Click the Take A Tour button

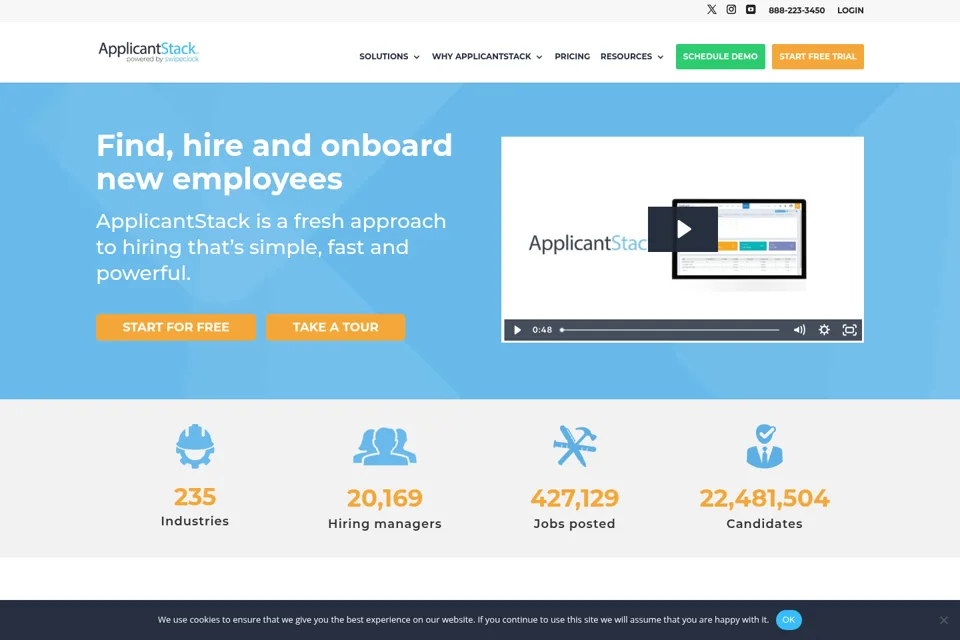(336, 327)
